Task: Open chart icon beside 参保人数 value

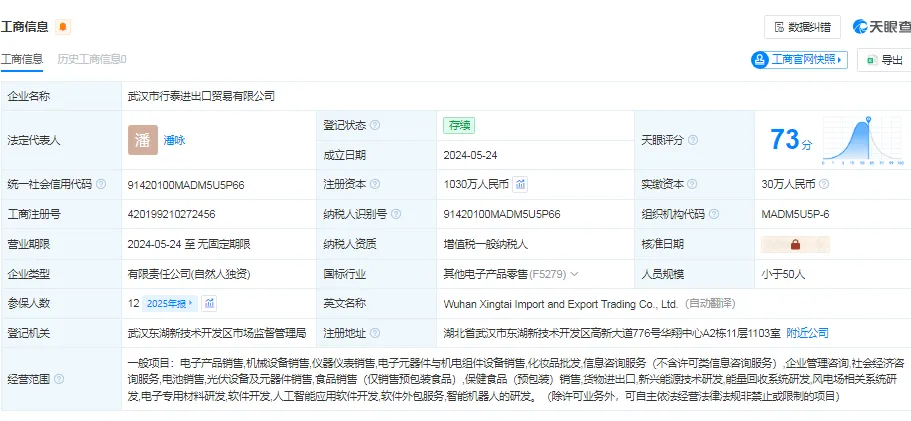Action: point(210,304)
